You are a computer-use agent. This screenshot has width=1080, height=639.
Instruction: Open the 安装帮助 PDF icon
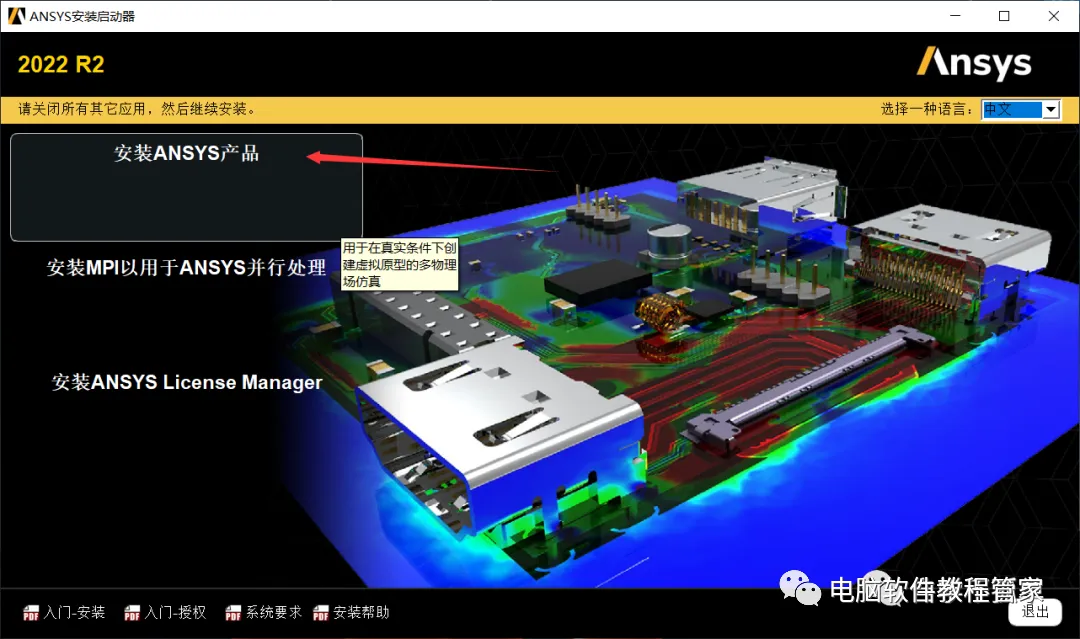tap(321, 613)
